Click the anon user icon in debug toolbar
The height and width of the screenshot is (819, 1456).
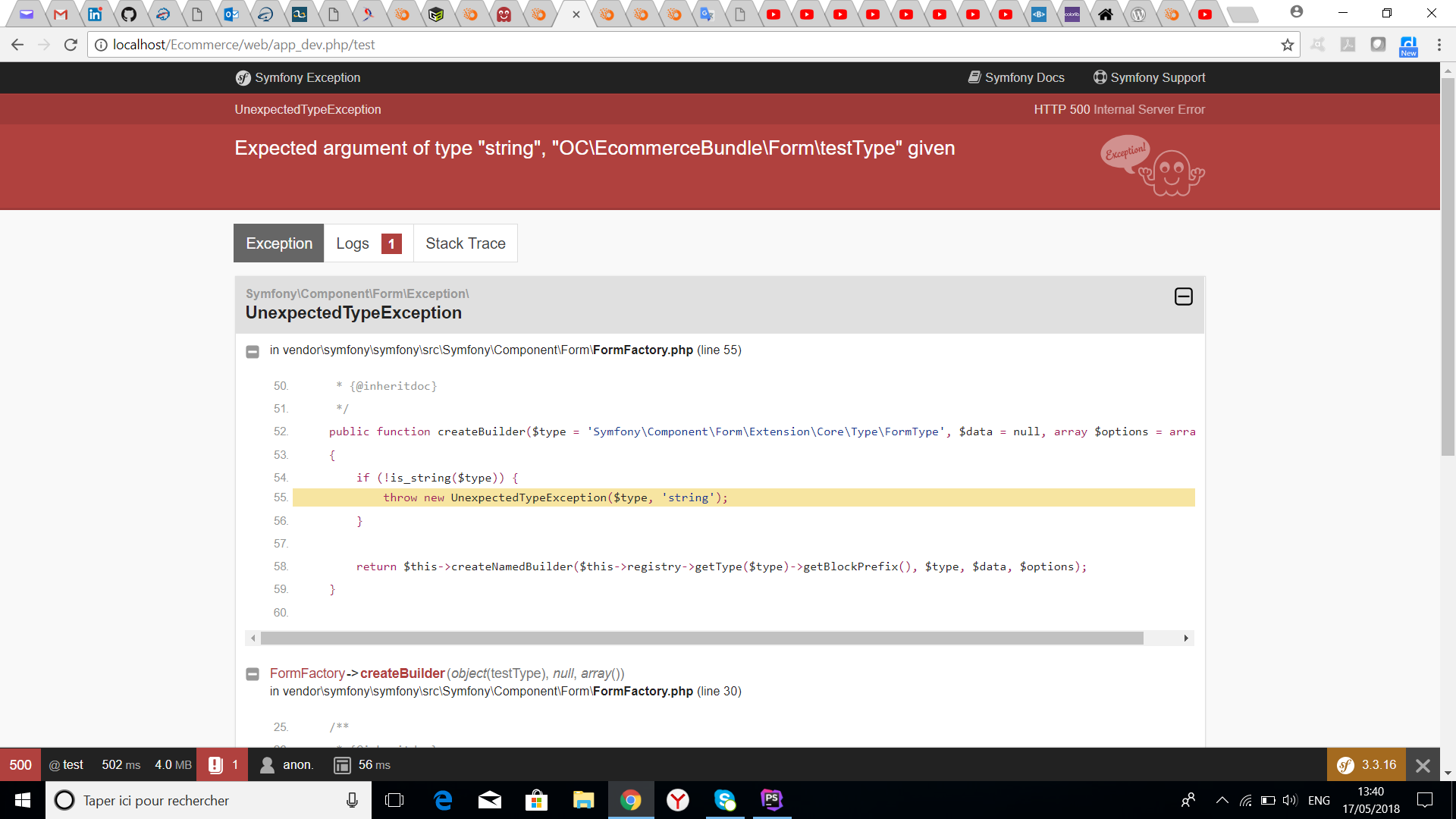tap(267, 764)
